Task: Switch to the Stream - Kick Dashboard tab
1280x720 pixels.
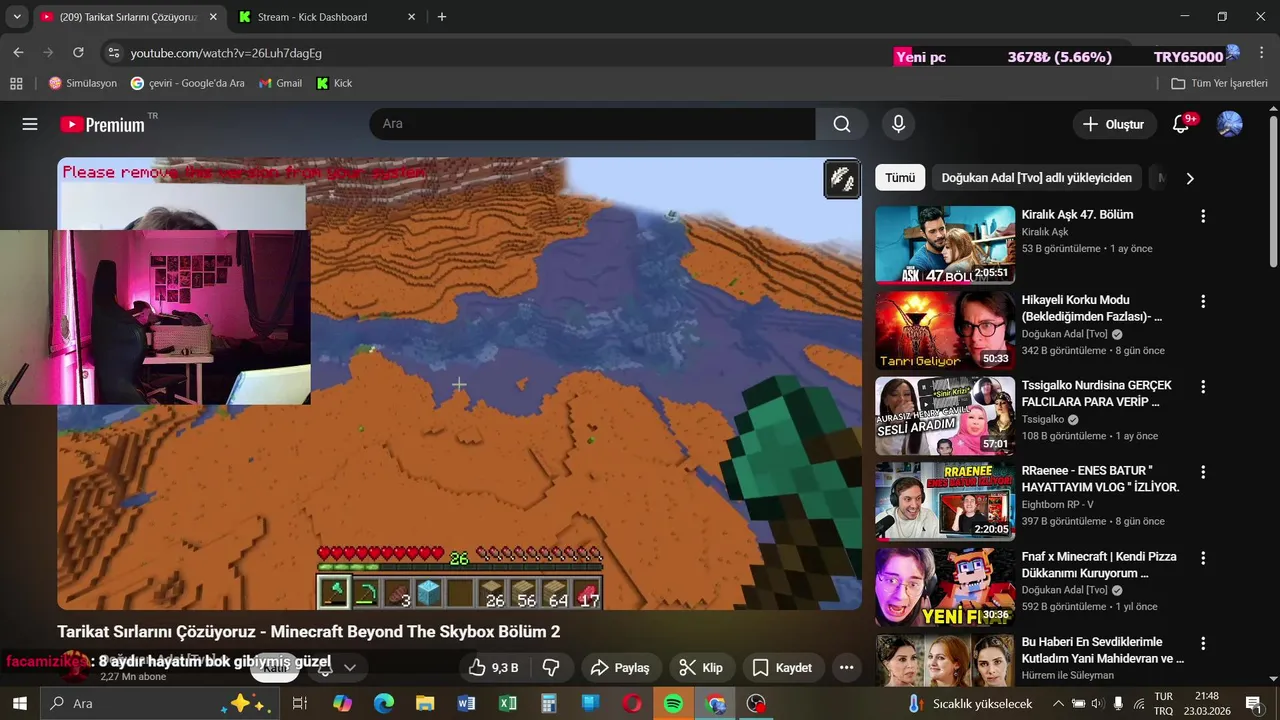Action: (327, 17)
